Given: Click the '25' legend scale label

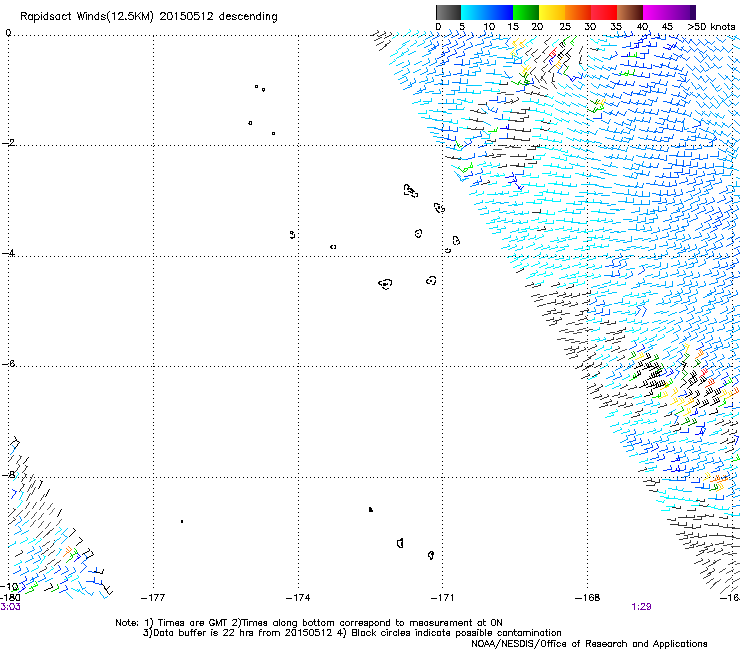Looking at the screenshot, I should point(565,27).
